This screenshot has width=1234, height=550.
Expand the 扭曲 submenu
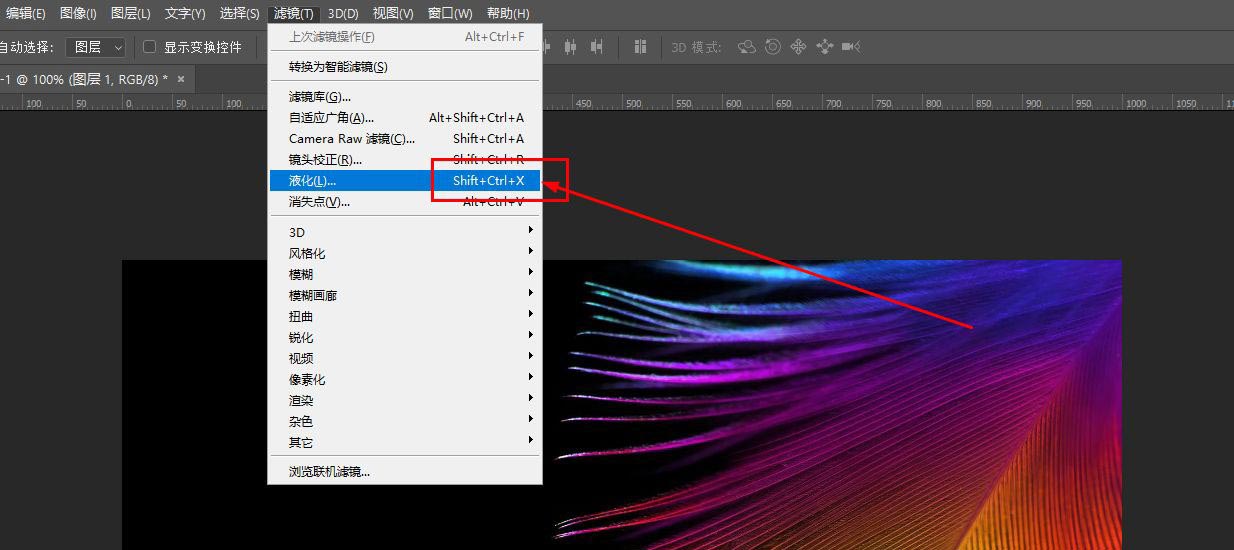tap(405, 316)
